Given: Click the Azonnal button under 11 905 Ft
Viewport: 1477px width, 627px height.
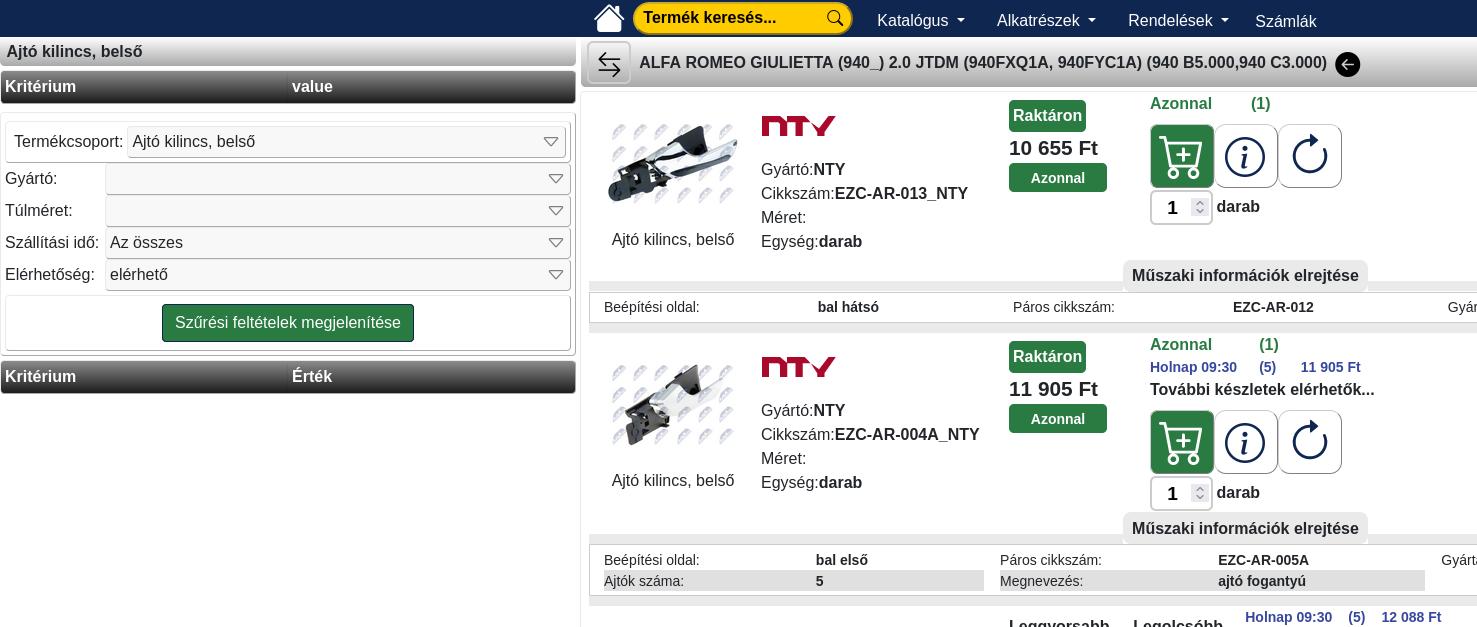Looking at the screenshot, I should pyautogui.click(x=1057, y=419).
